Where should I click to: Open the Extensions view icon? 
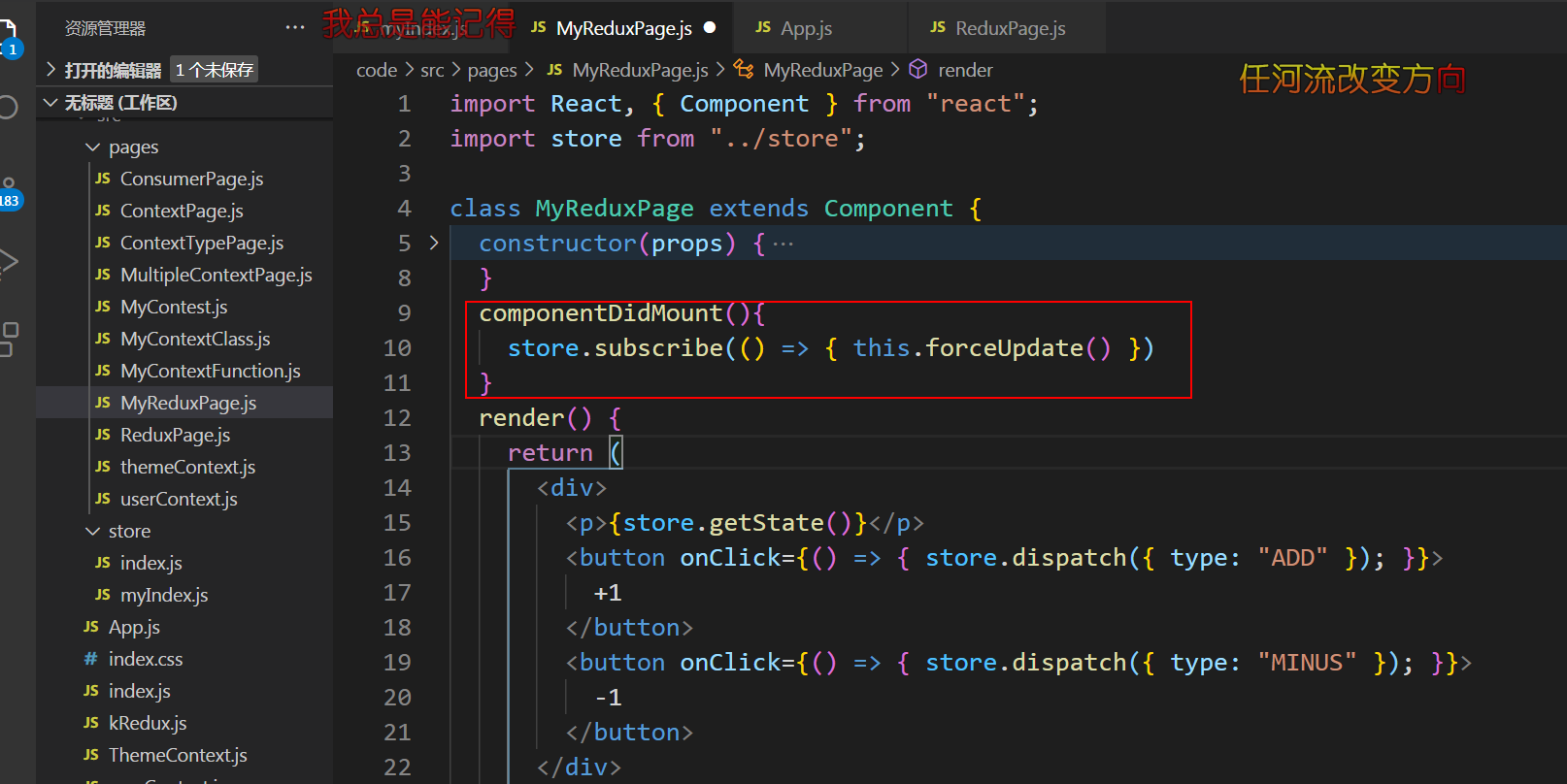coord(8,338)
